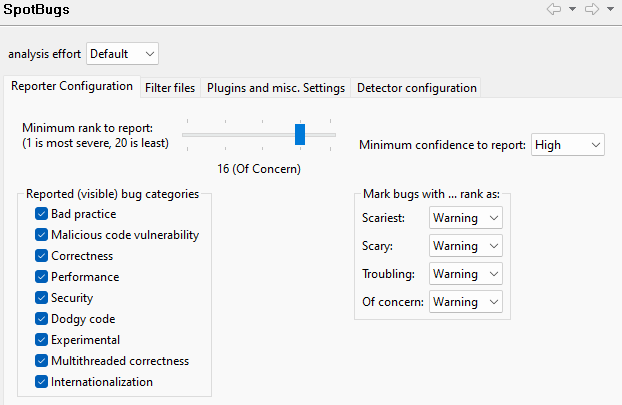The height and width of the screenshot is (405, 622).
Task: Toggle the Performance checkbox
Action: 41,277
